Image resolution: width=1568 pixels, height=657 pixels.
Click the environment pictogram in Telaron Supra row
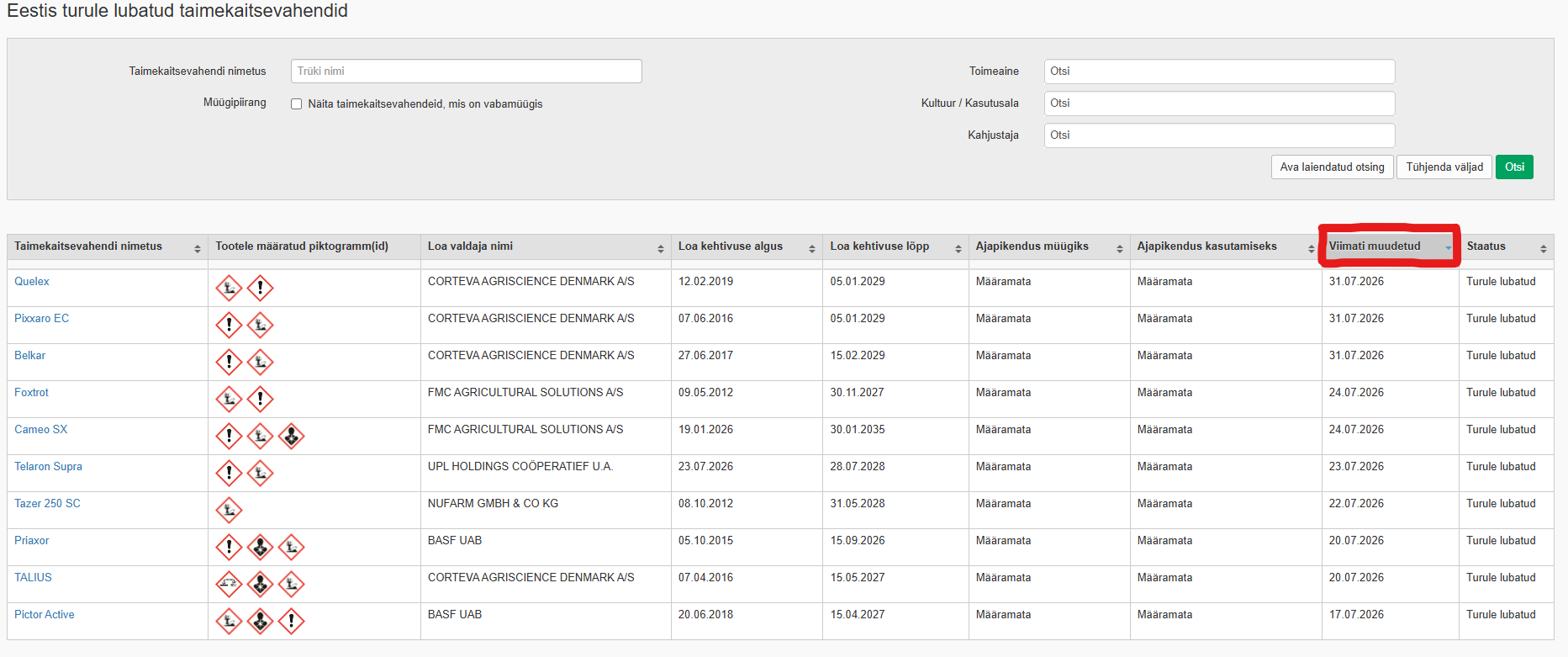[260, 473]
